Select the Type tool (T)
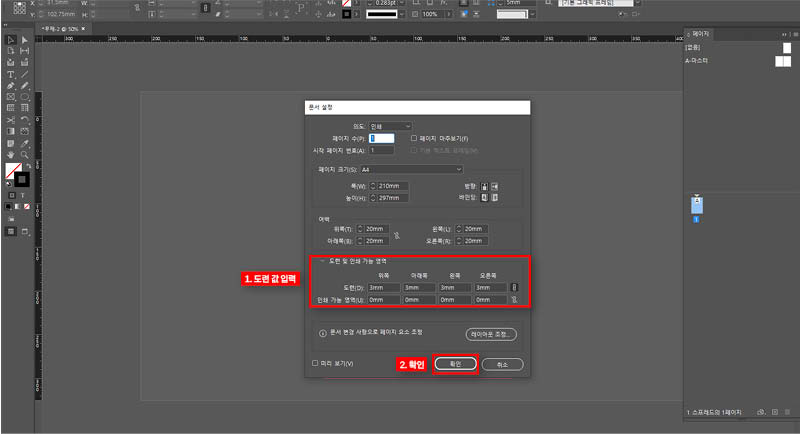The height and width of the screenshot is (434, 800). tap(10, 74)
